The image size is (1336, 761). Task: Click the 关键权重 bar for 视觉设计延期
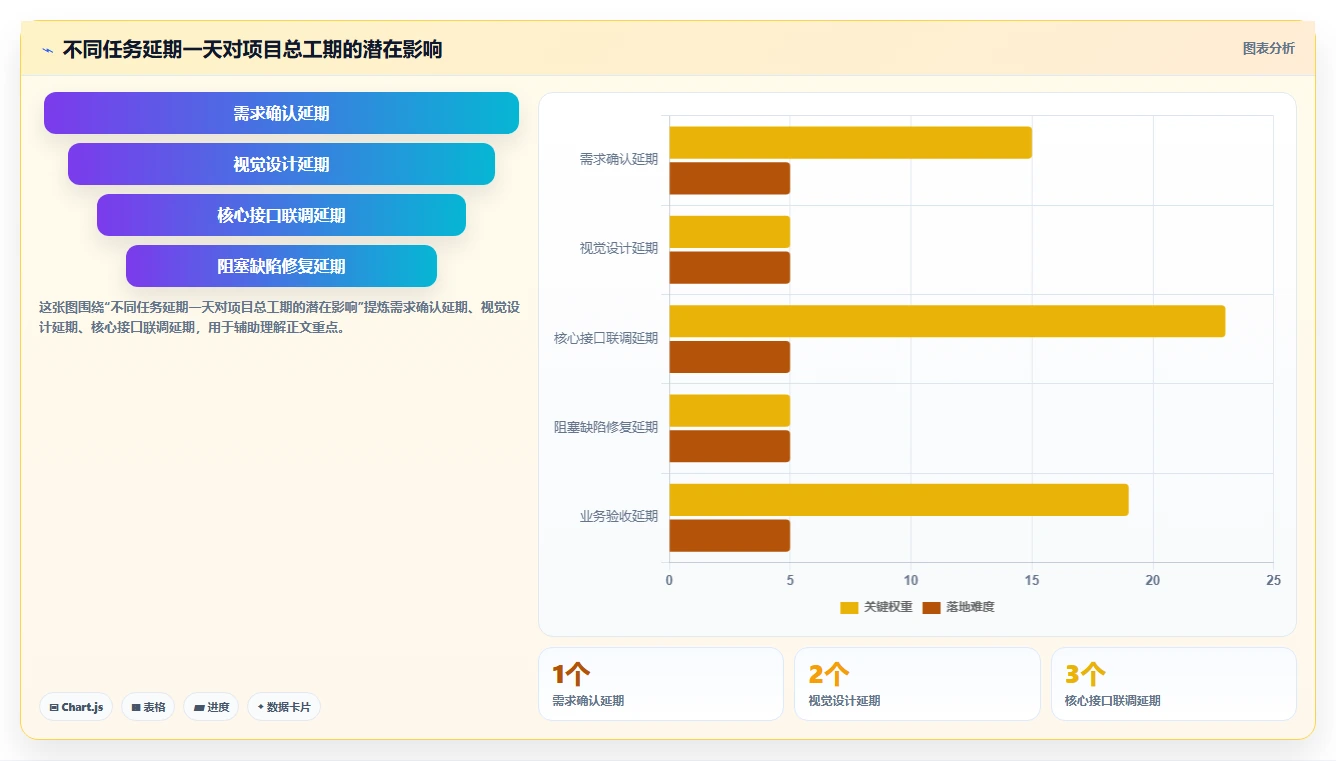(x=729, y=232)
